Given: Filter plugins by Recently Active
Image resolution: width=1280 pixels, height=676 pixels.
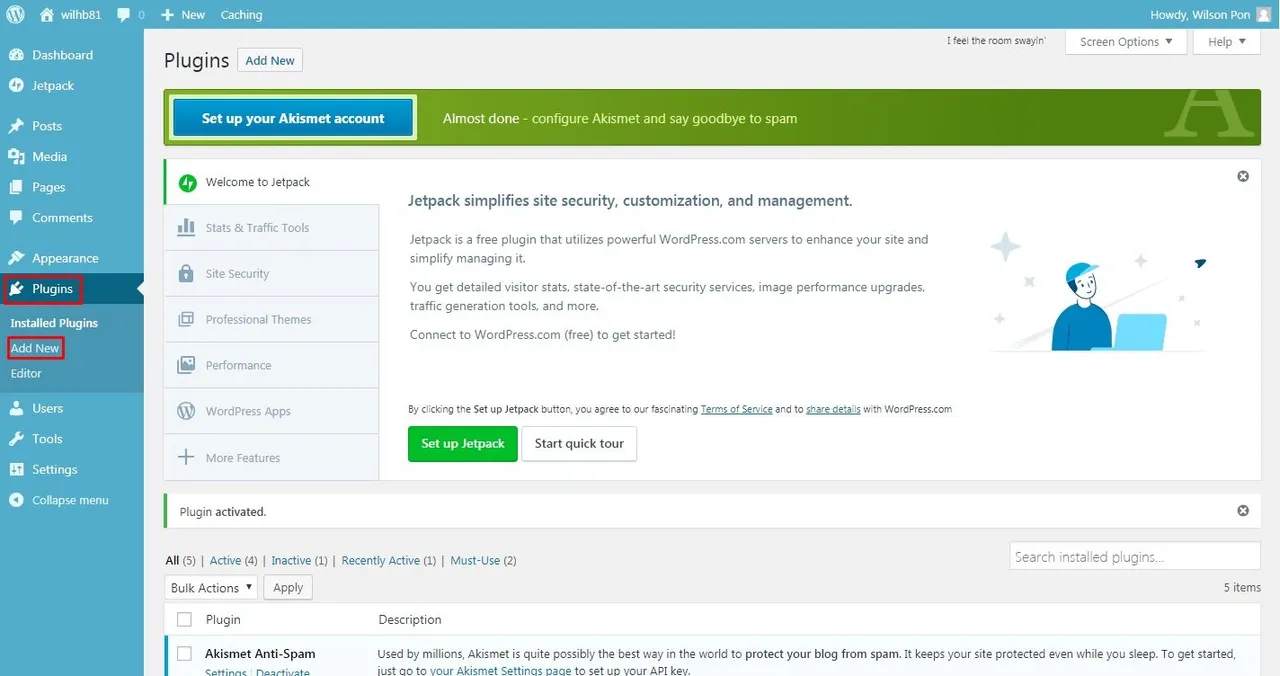Looking at the screenshot, I should pyautogui.click(x=380, y=561).
